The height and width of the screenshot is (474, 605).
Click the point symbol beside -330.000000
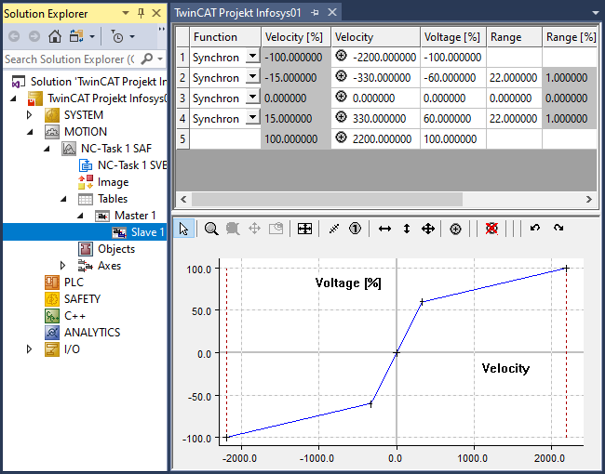click(x=341, y=76)
